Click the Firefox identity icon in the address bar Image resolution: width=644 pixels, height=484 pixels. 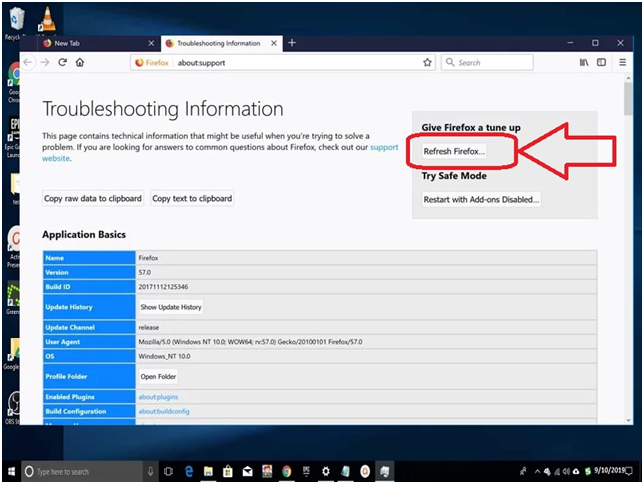151,62
